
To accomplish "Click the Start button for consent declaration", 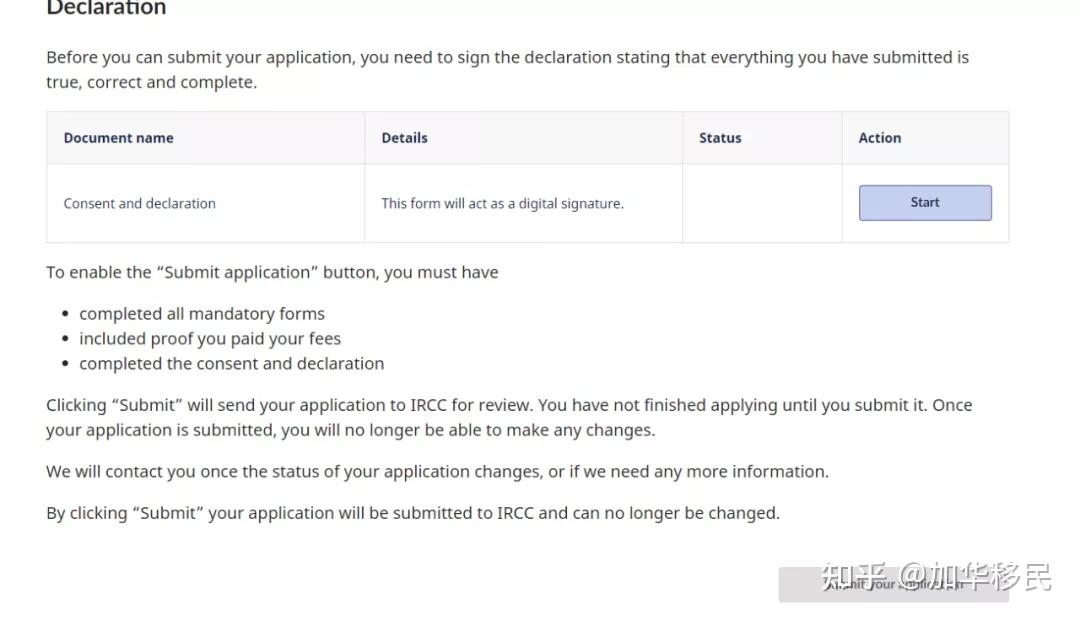I will point(925,203).
